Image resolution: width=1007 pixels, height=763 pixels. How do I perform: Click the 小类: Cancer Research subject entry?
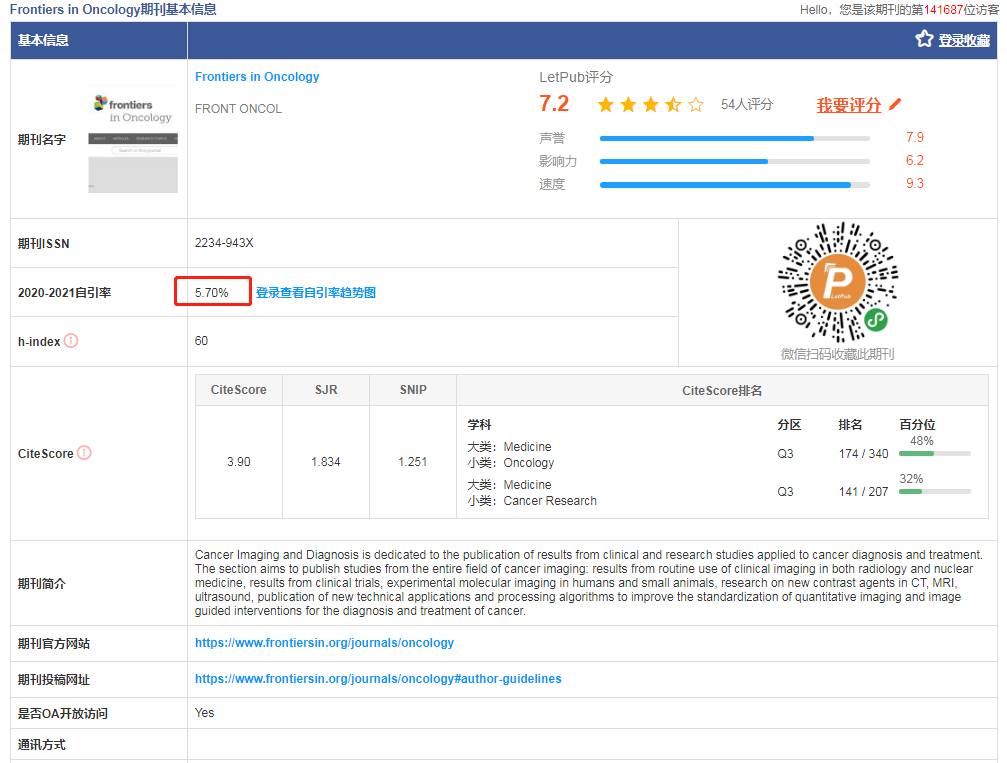(532, 500)
